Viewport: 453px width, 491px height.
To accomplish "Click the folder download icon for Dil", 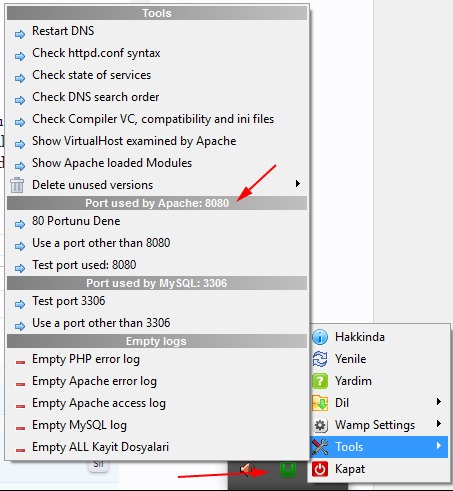I will click(x=320, y=403).
